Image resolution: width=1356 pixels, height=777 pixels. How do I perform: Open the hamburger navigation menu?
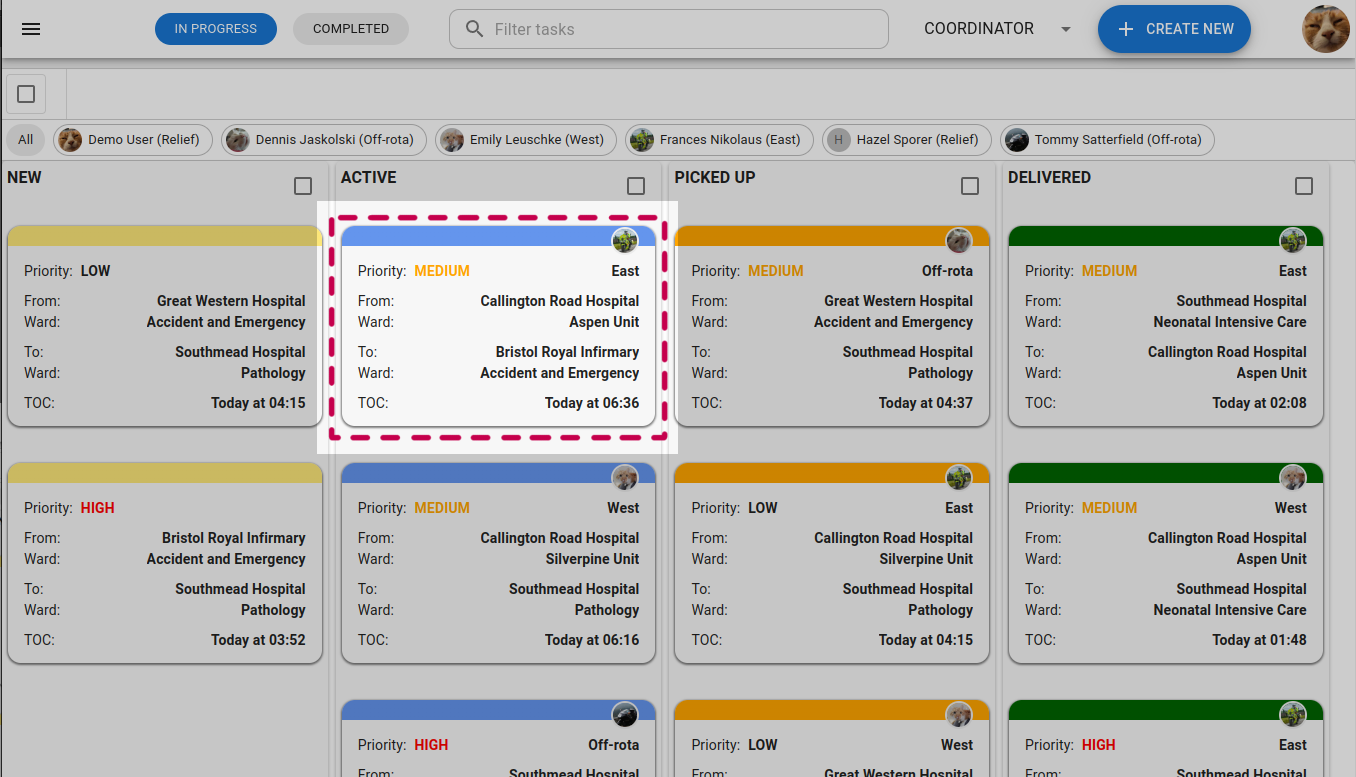[31, 28]
